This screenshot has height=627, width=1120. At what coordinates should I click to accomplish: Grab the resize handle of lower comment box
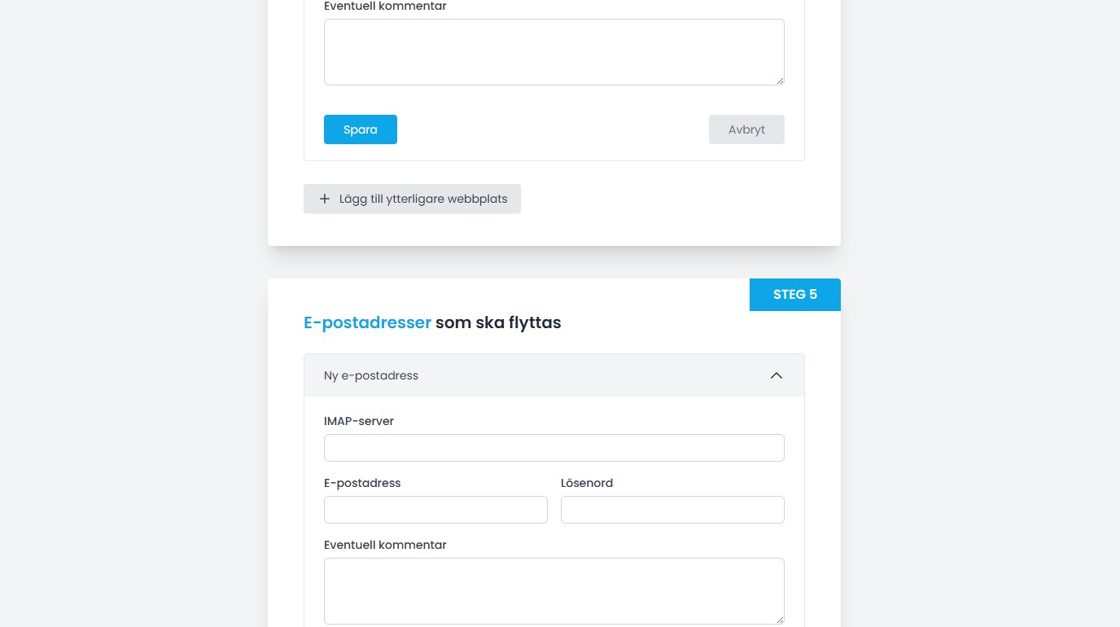coord(779,619)
